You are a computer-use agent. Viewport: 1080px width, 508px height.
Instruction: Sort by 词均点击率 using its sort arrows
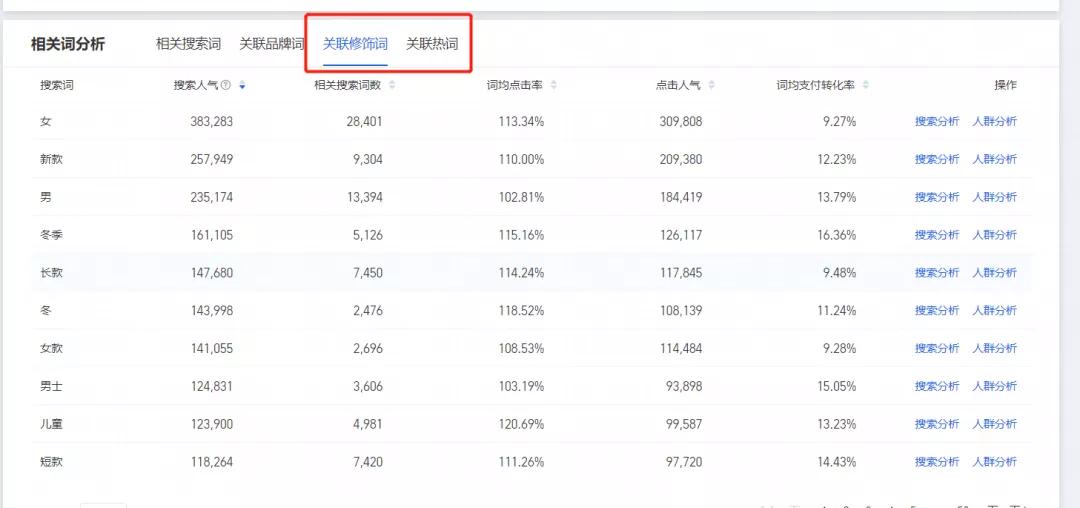click(x=554, y=85)
